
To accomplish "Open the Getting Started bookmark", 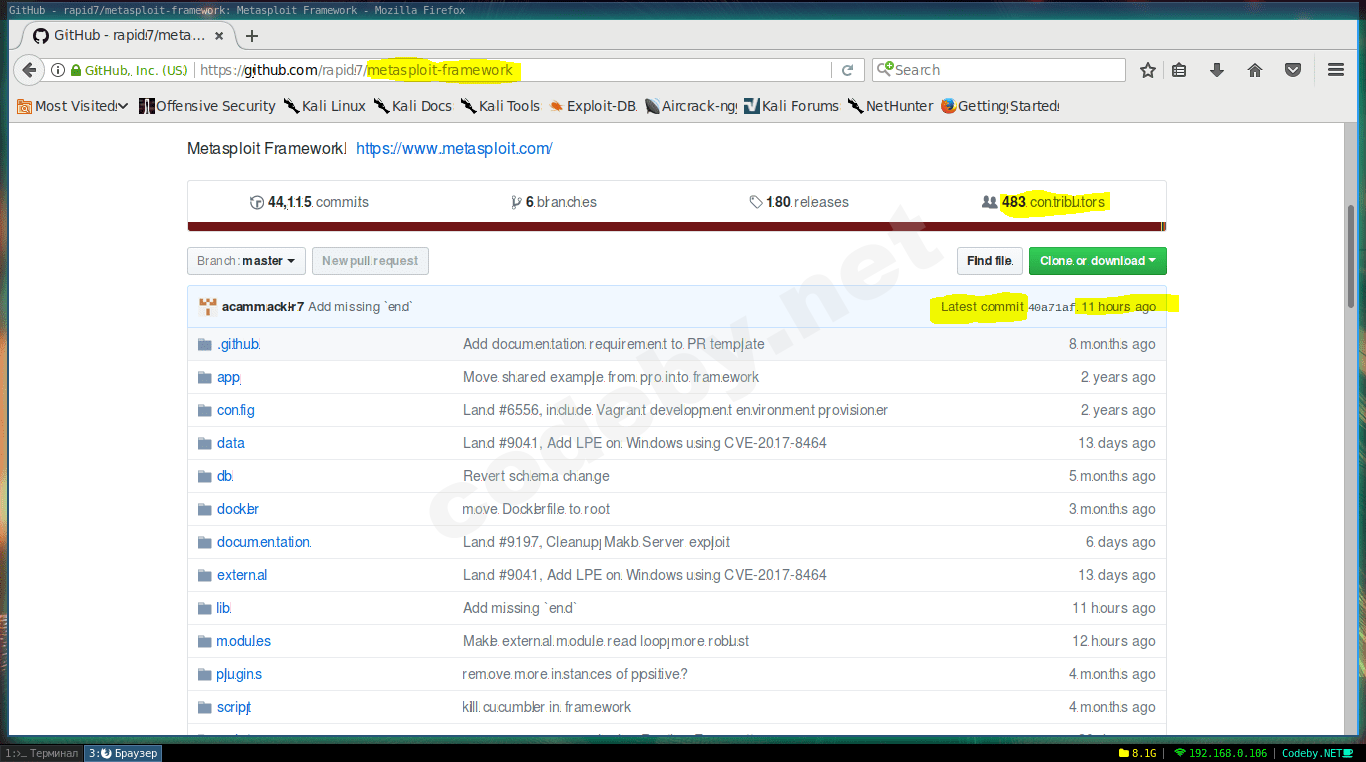I will 1000,106.
